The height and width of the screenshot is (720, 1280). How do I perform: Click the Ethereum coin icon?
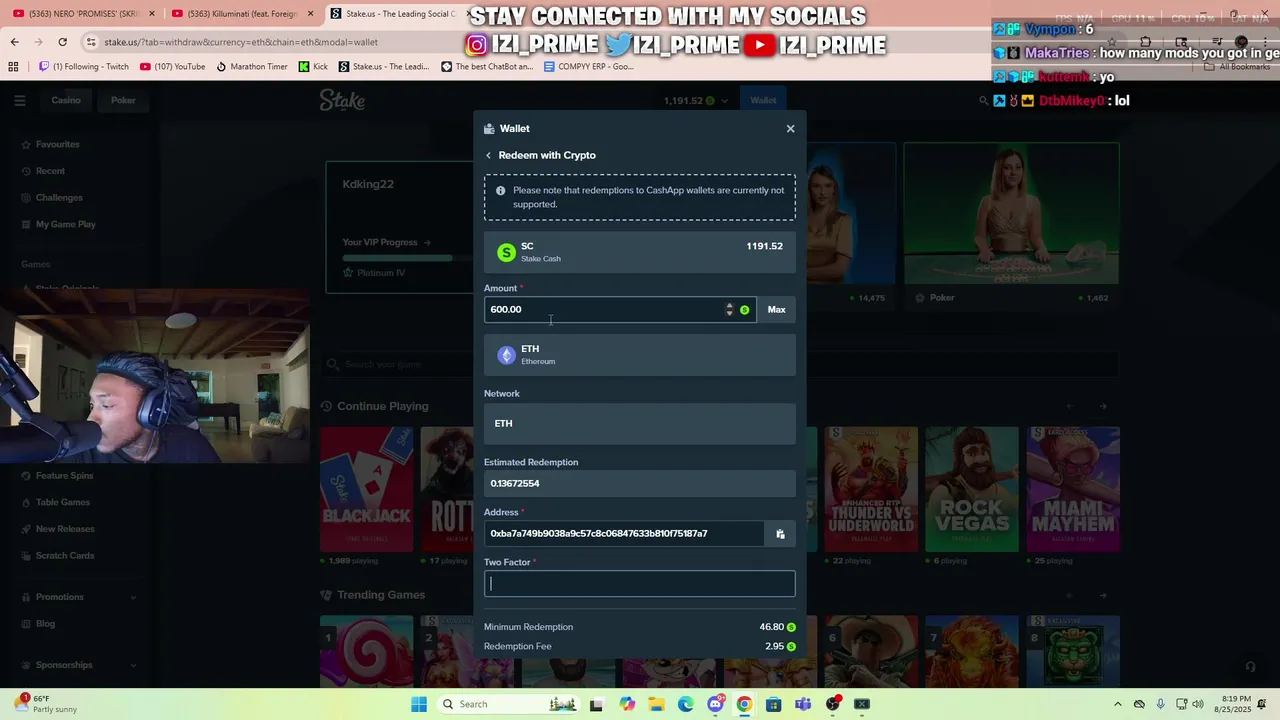pos(506,355)
